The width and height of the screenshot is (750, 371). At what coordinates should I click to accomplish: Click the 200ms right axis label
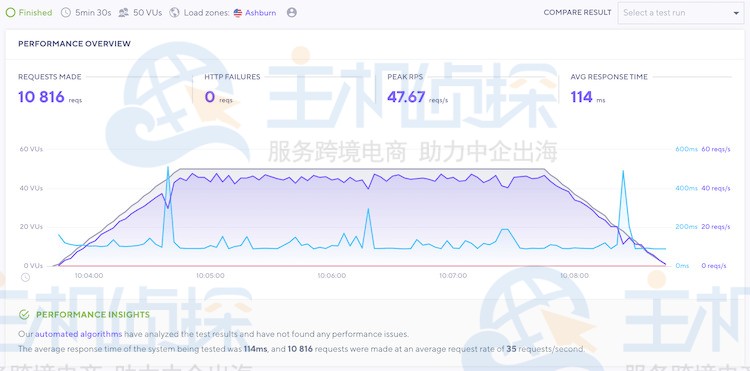(x=686, y=227)
